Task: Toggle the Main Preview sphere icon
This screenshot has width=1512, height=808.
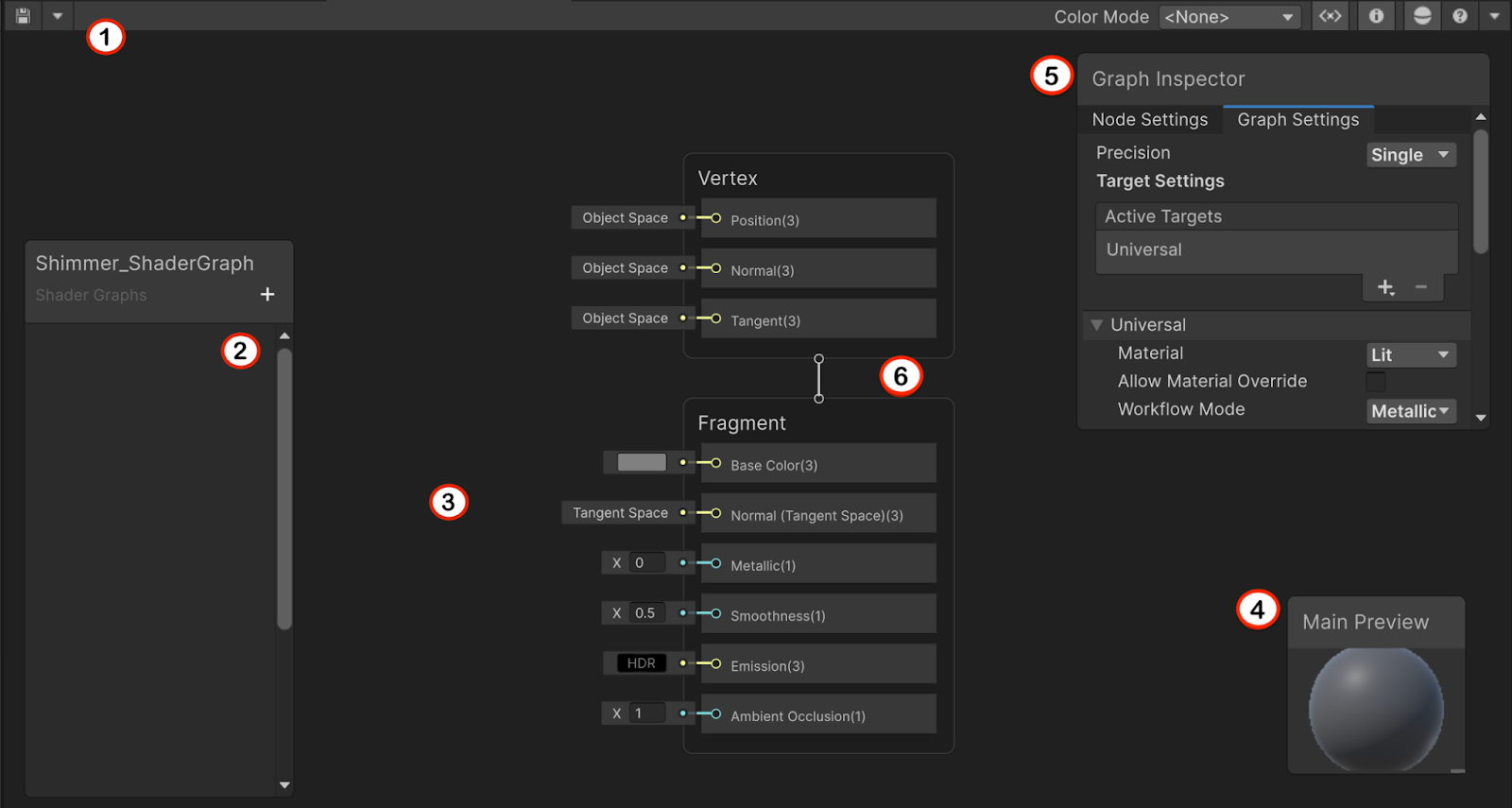Action: pos(1421,16)
